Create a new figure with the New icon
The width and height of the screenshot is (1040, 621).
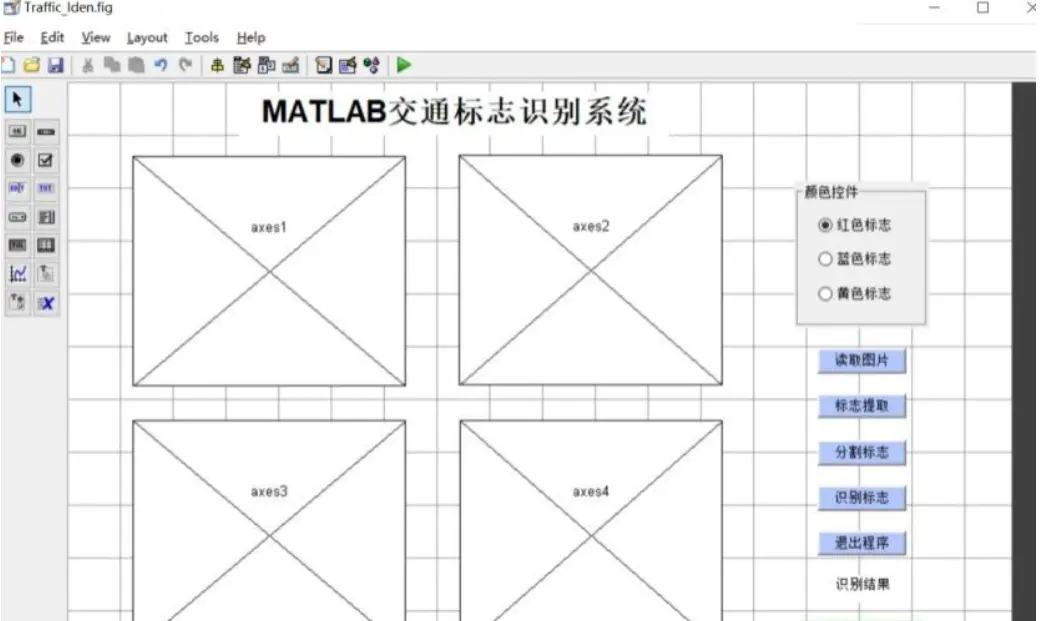tap(8, 65)
